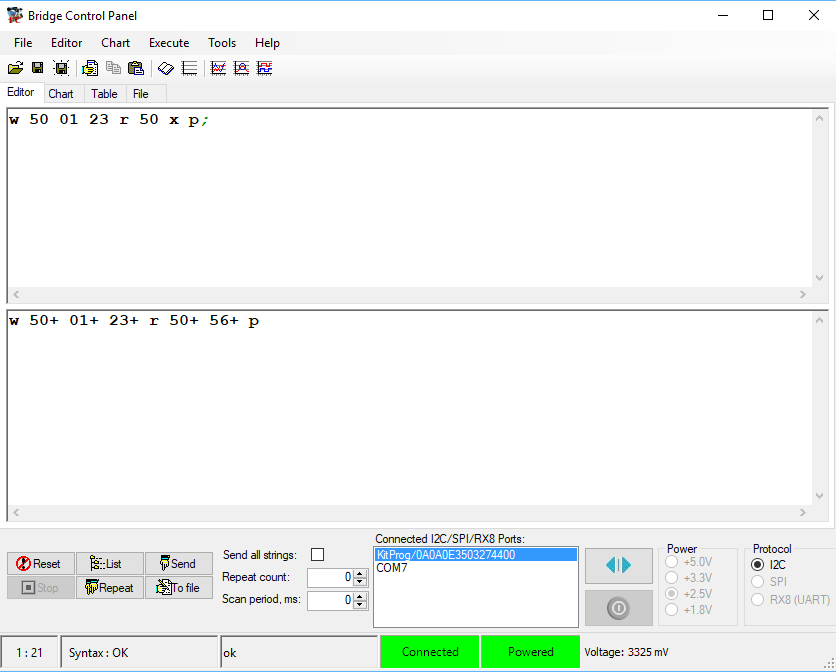
Task: Select the +5.0V power option
Action: click(x=672, y=562)
